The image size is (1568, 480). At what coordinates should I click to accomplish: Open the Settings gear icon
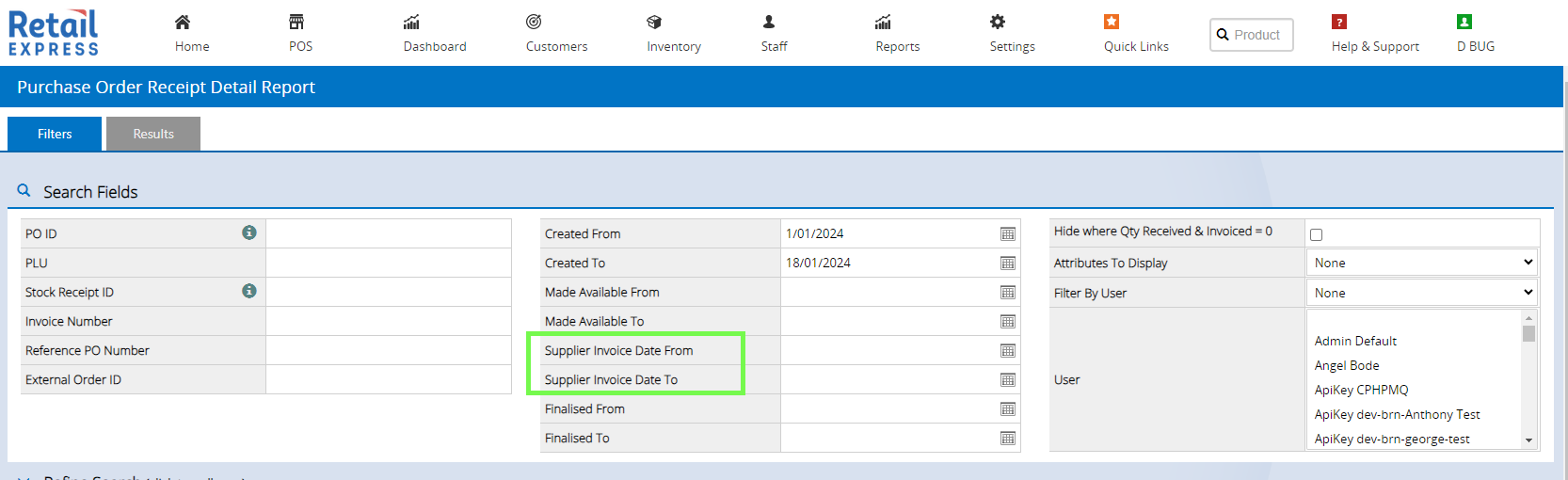tap(998, 22)
